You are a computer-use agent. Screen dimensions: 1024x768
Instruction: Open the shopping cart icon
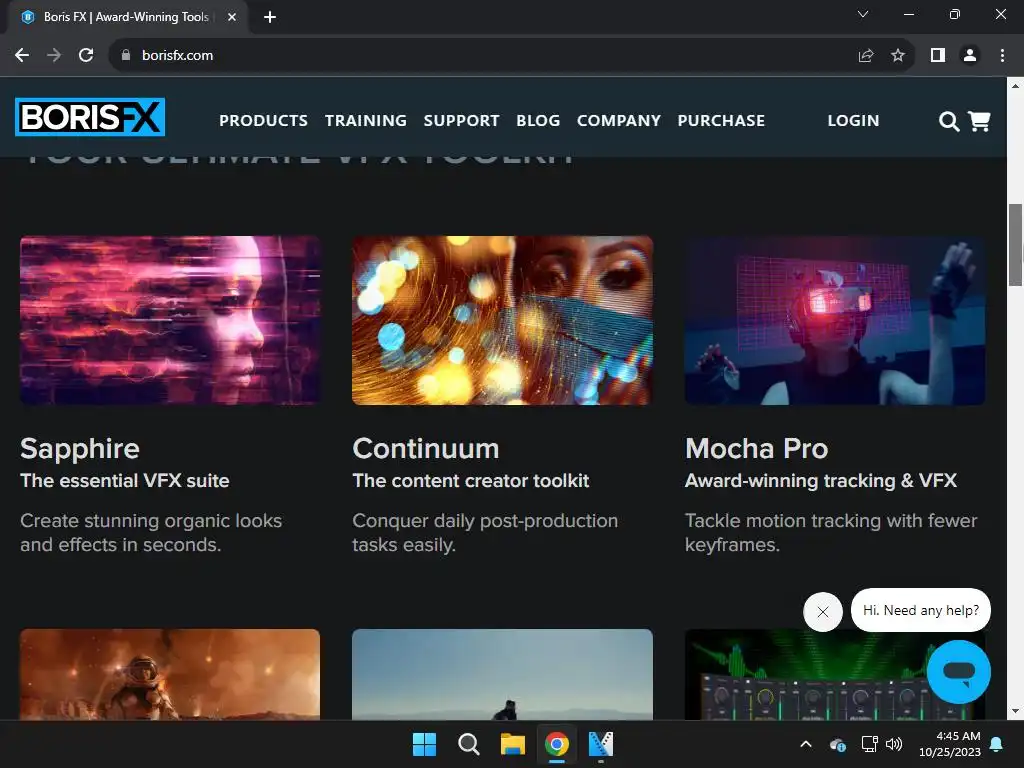(979, 121)
